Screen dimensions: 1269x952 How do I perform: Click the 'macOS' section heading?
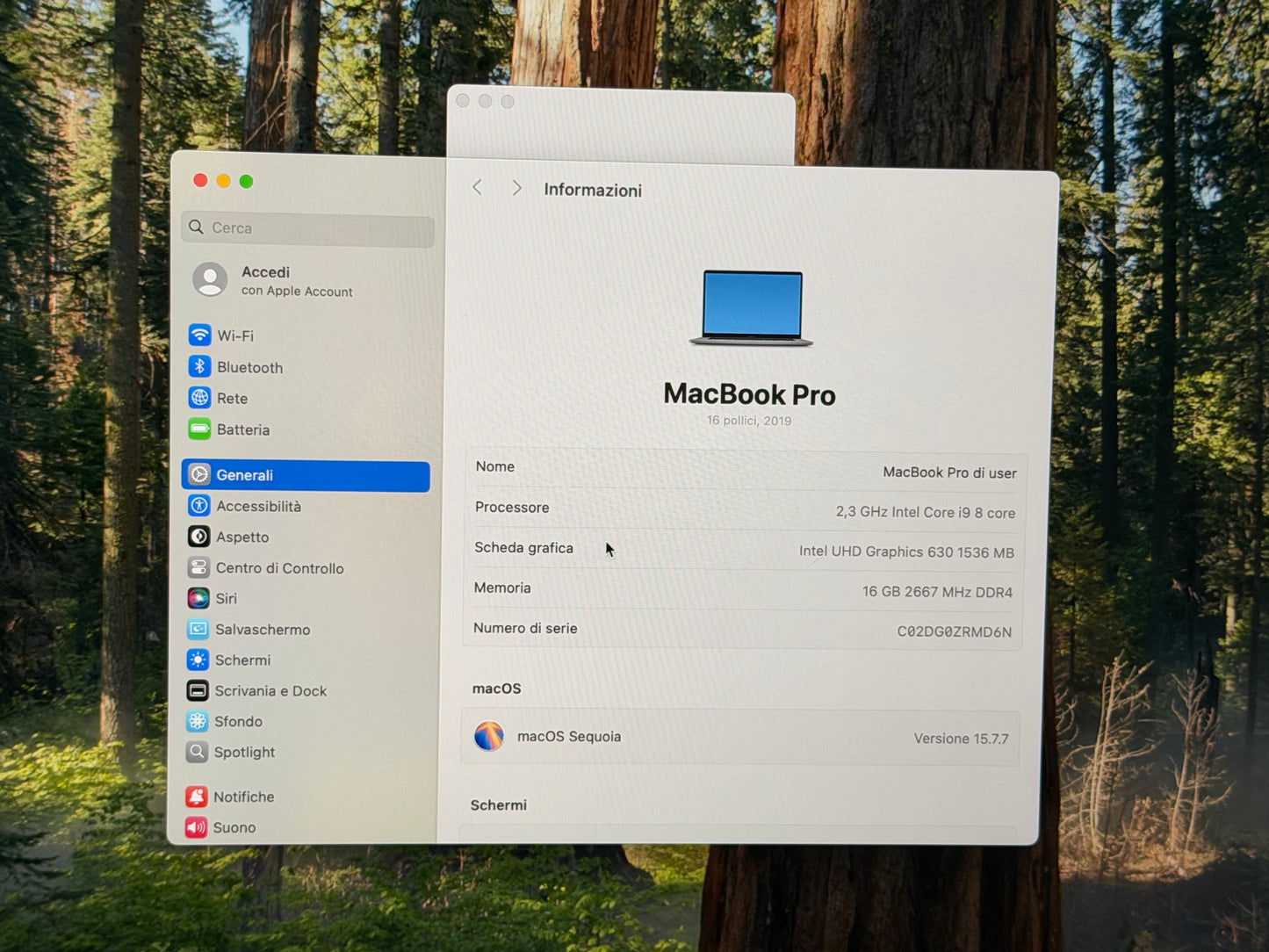496,689
